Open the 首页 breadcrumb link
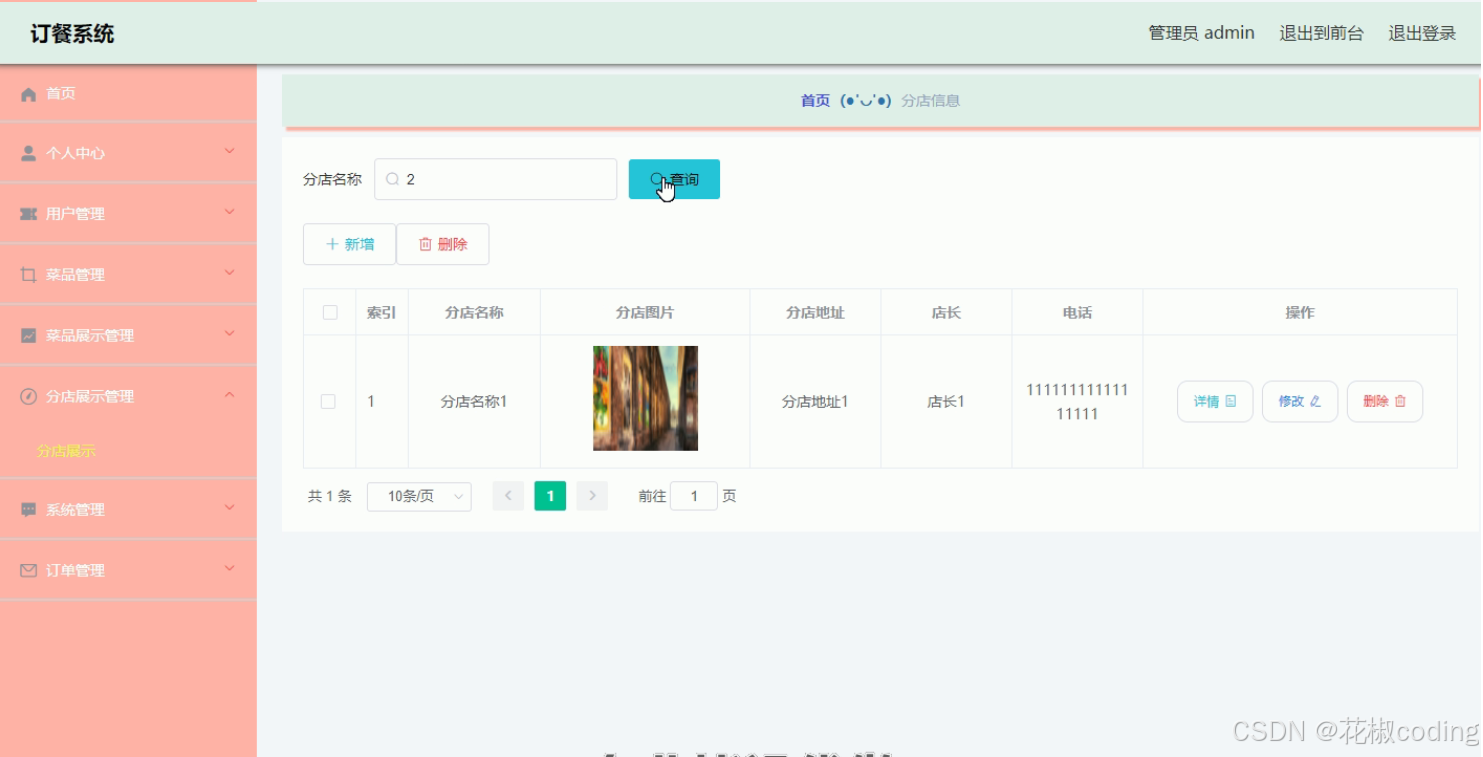Image resolution: width=1483 pixels, height=757 pixels. point(813,99)
